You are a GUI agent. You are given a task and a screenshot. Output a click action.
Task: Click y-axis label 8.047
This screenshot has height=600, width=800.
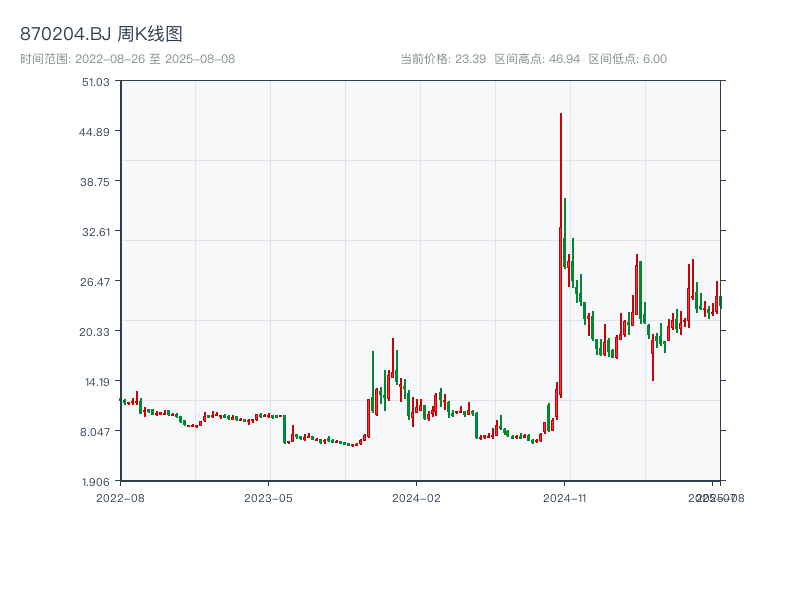click(95, 432)
